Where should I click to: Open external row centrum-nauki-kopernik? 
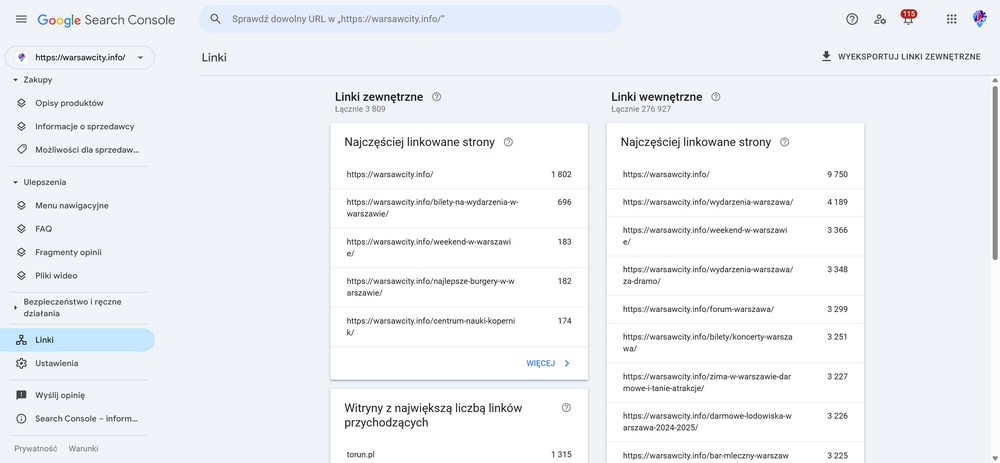(459, 327)
